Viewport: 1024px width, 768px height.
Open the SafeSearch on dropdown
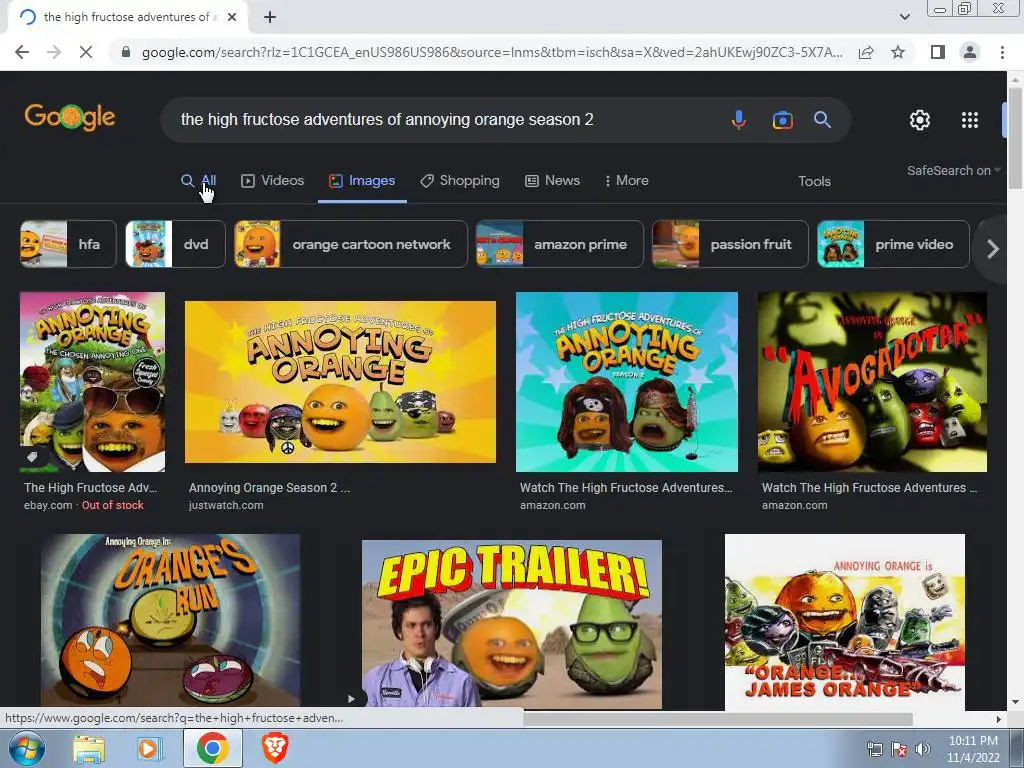[x=953, y=170]
